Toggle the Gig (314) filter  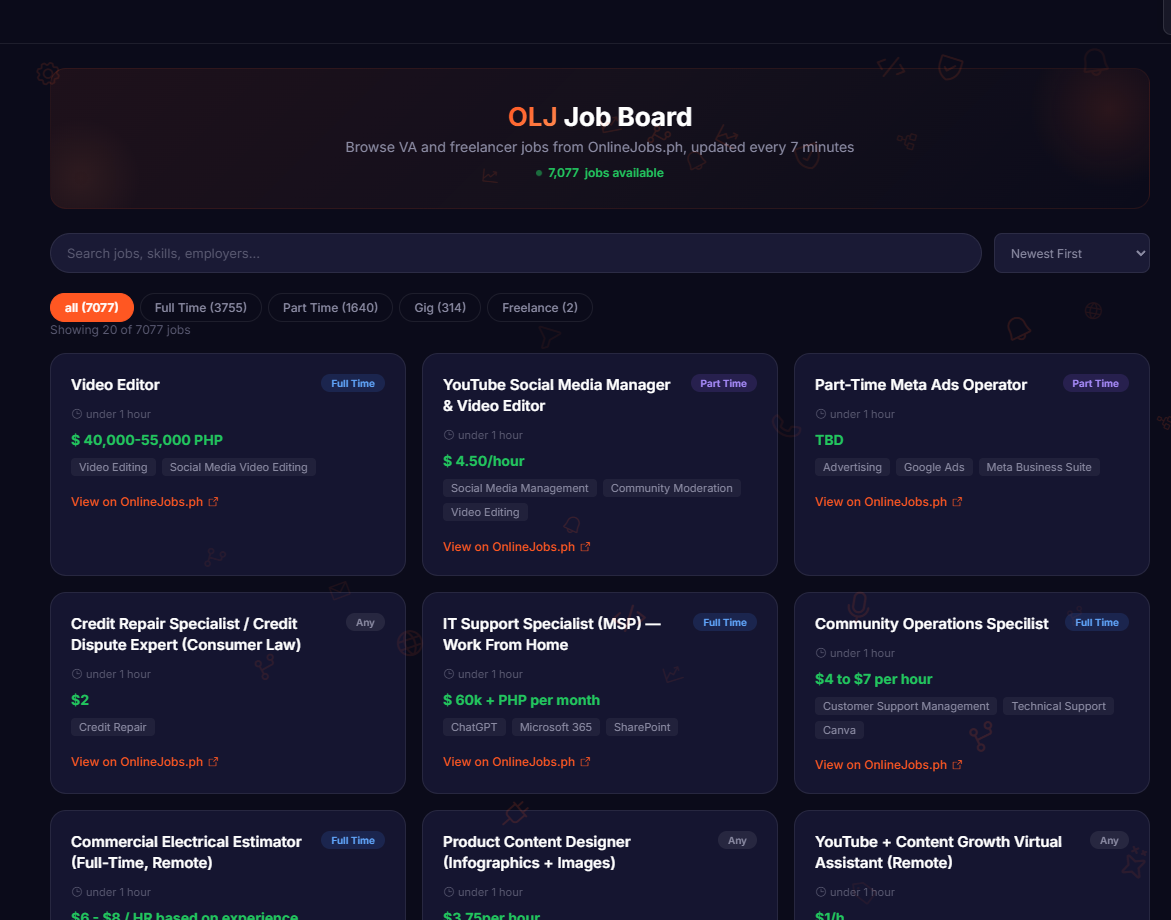click(439, 307)
